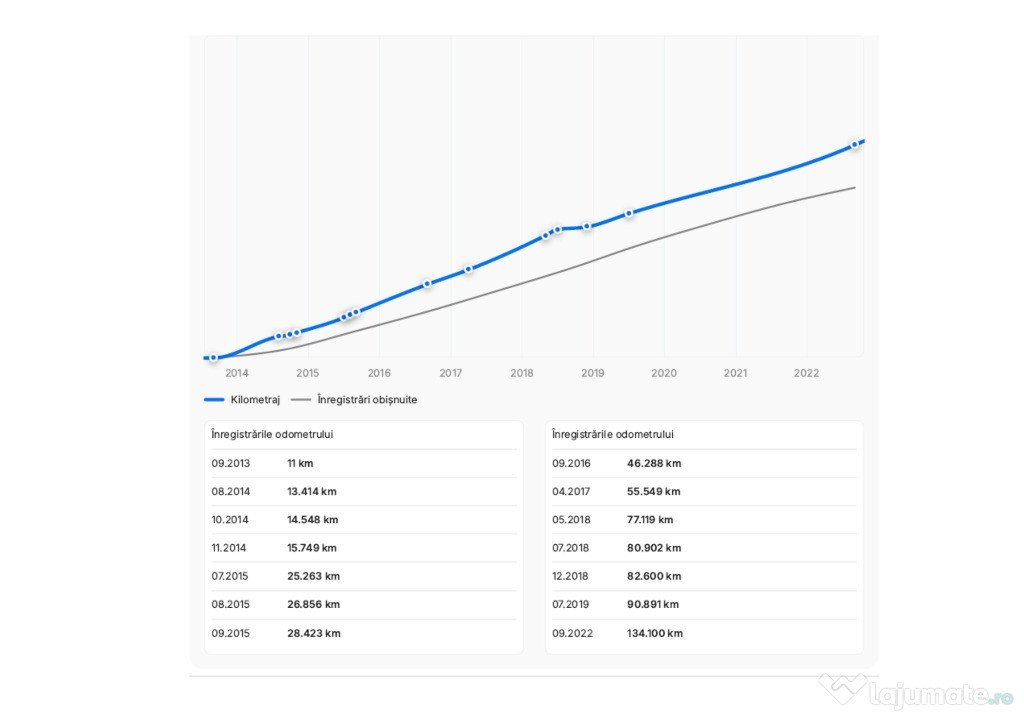Toggle the Kilometraj legend item
Viewport: 1024px width, 716px height.
coord(242,399)
